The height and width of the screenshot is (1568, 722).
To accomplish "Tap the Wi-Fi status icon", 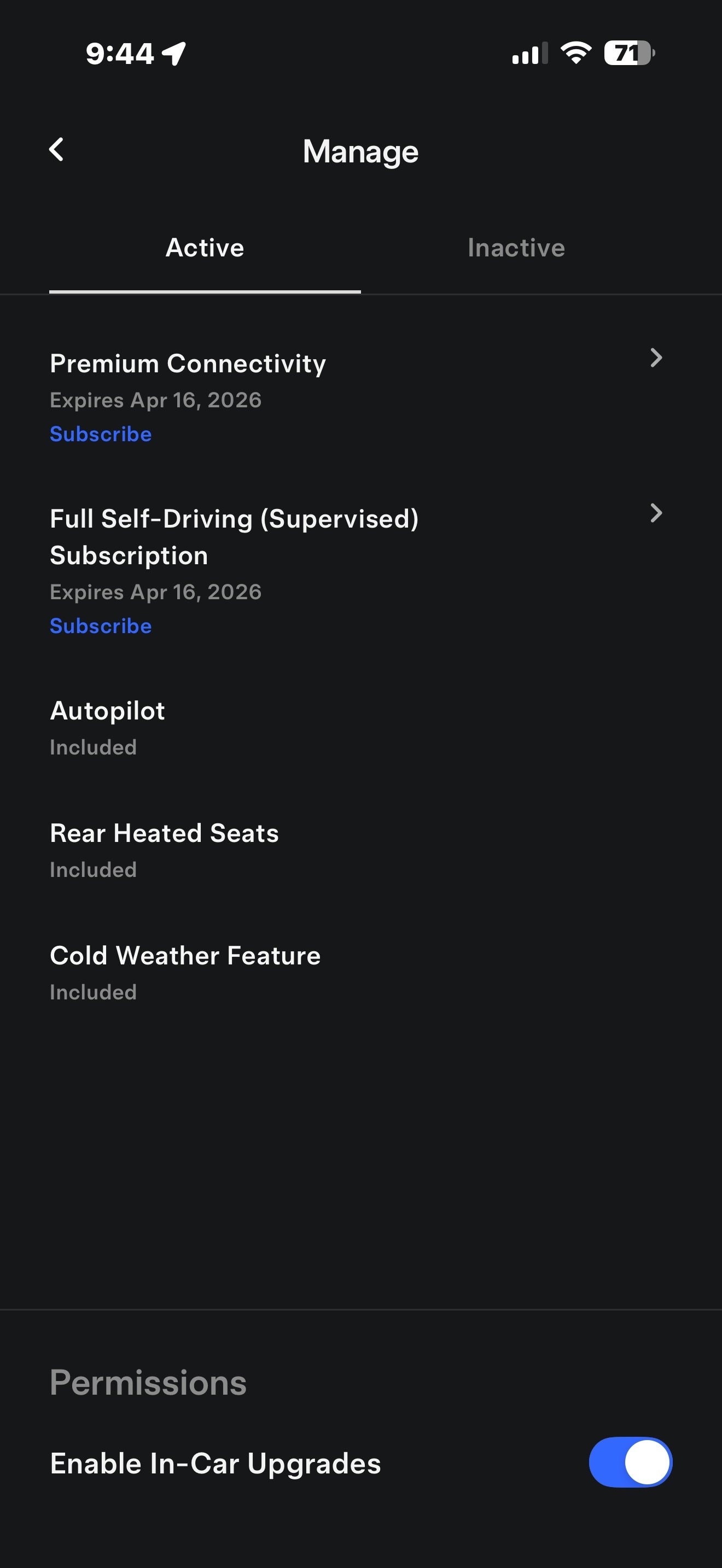I will (576, 54).
